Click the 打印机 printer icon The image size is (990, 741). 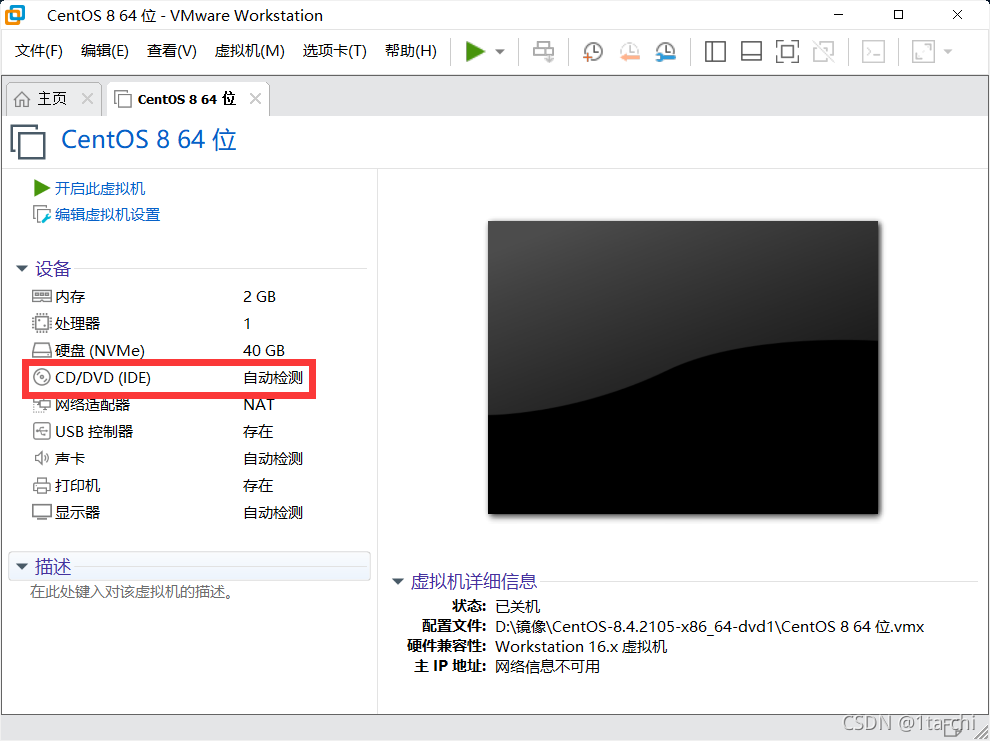point(42,485)
